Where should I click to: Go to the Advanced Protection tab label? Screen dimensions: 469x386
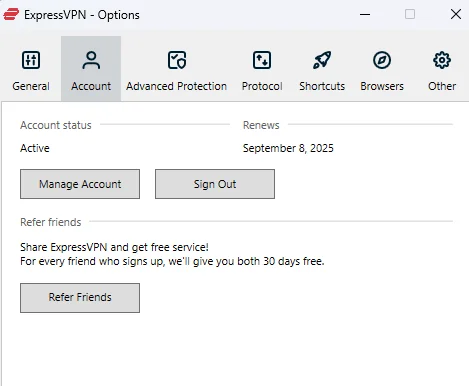pyautogui.click(x=176, y=86)
